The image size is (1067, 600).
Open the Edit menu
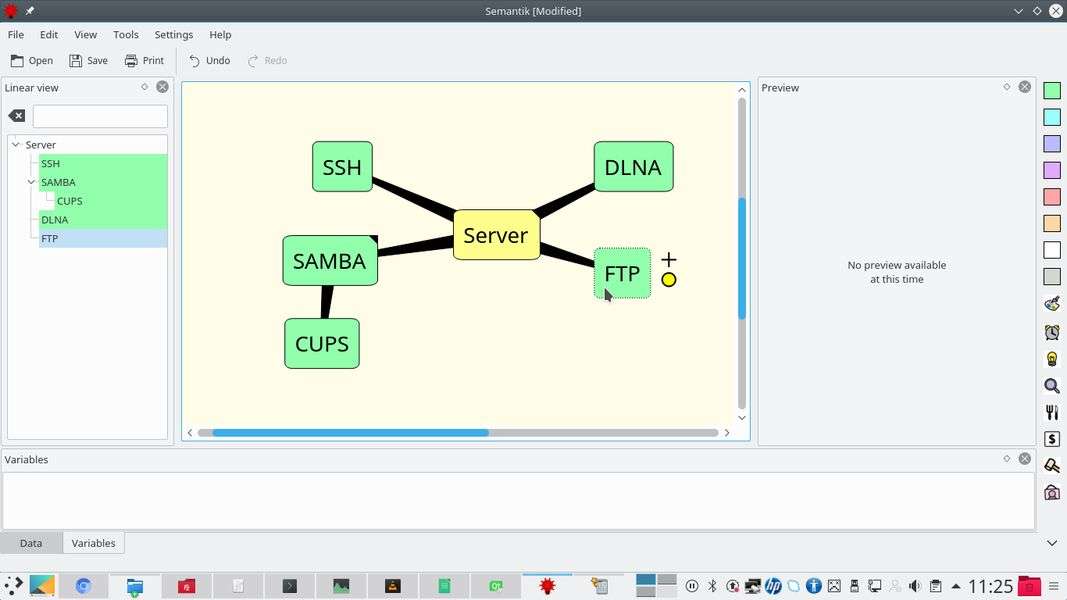click(x=48, y=35)
